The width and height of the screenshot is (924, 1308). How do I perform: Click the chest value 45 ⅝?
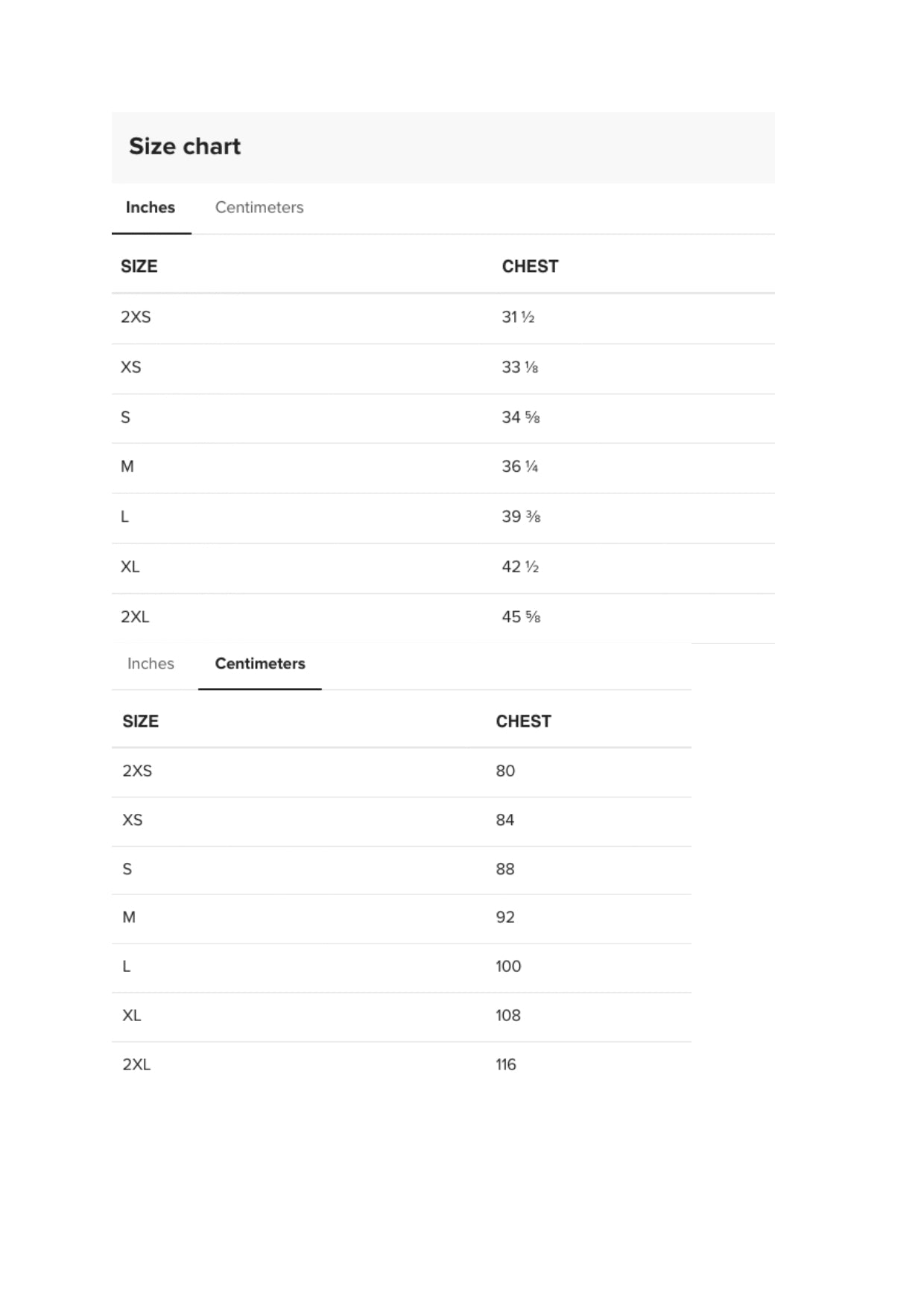coord(521,617)
